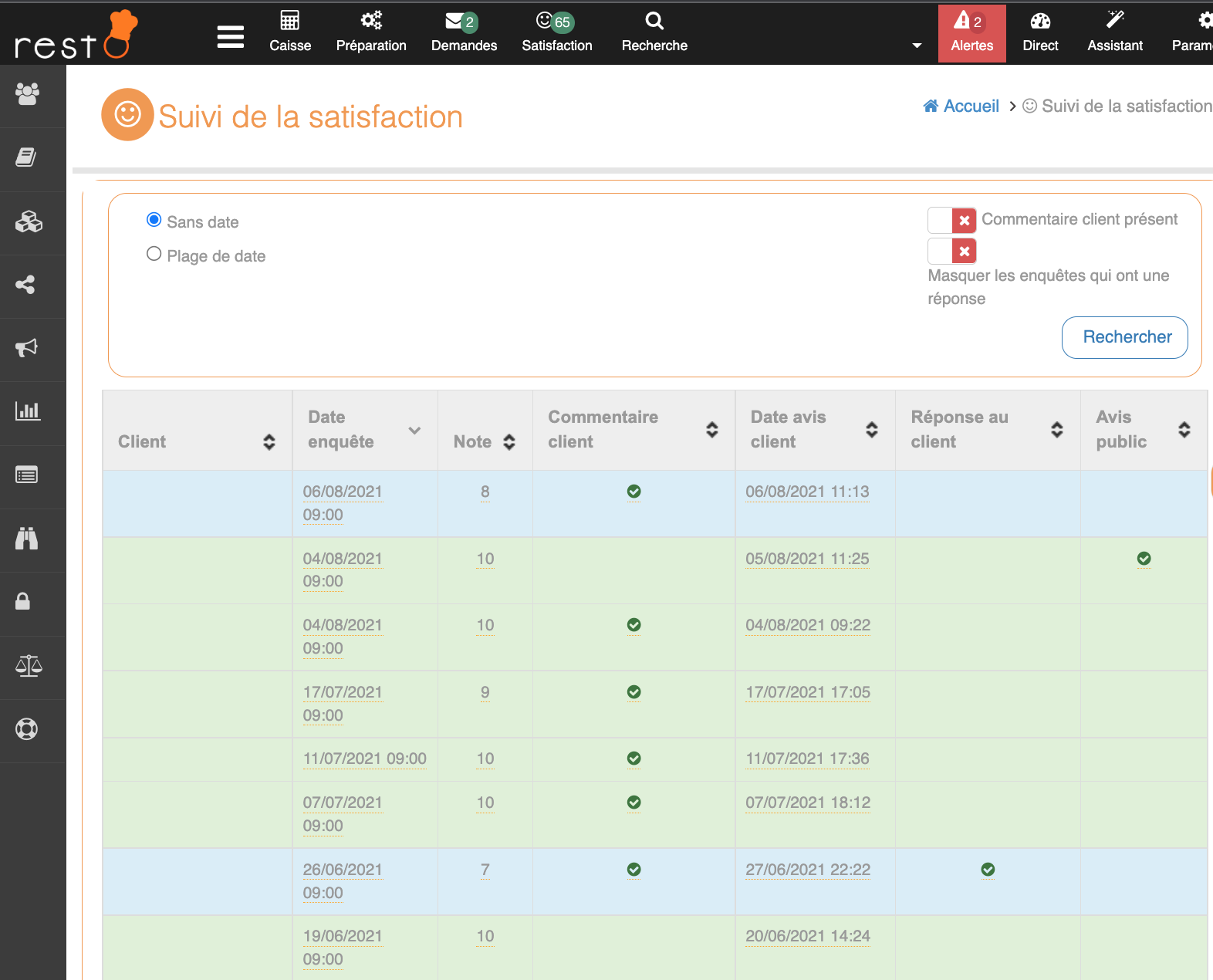Click the binoculars sidebar icon

click(x=27, y=539)
